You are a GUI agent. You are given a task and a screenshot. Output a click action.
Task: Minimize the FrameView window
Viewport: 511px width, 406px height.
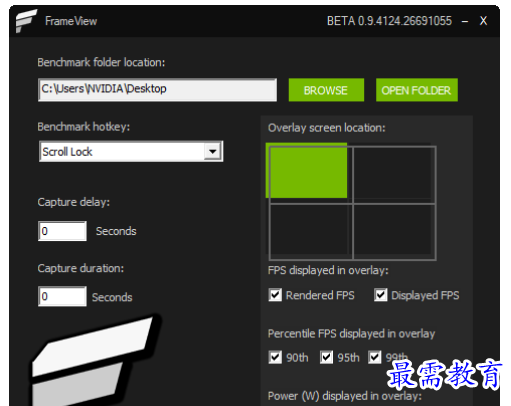465,21
